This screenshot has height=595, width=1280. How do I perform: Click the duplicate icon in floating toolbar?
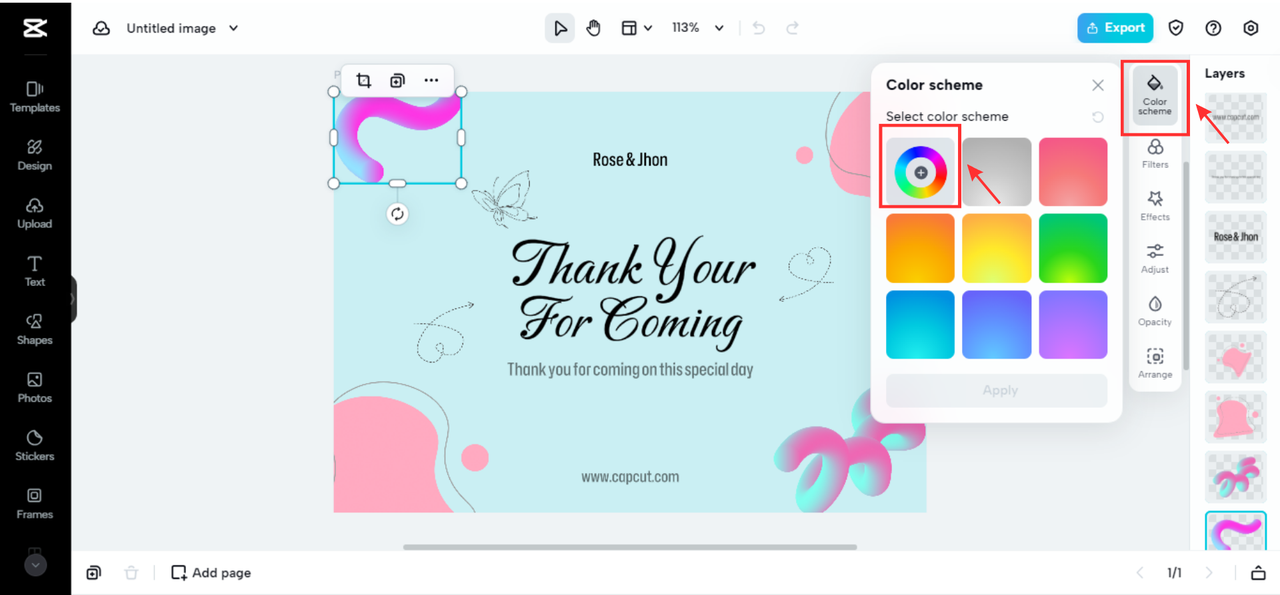pyautogui.click(x=397, y=80)
